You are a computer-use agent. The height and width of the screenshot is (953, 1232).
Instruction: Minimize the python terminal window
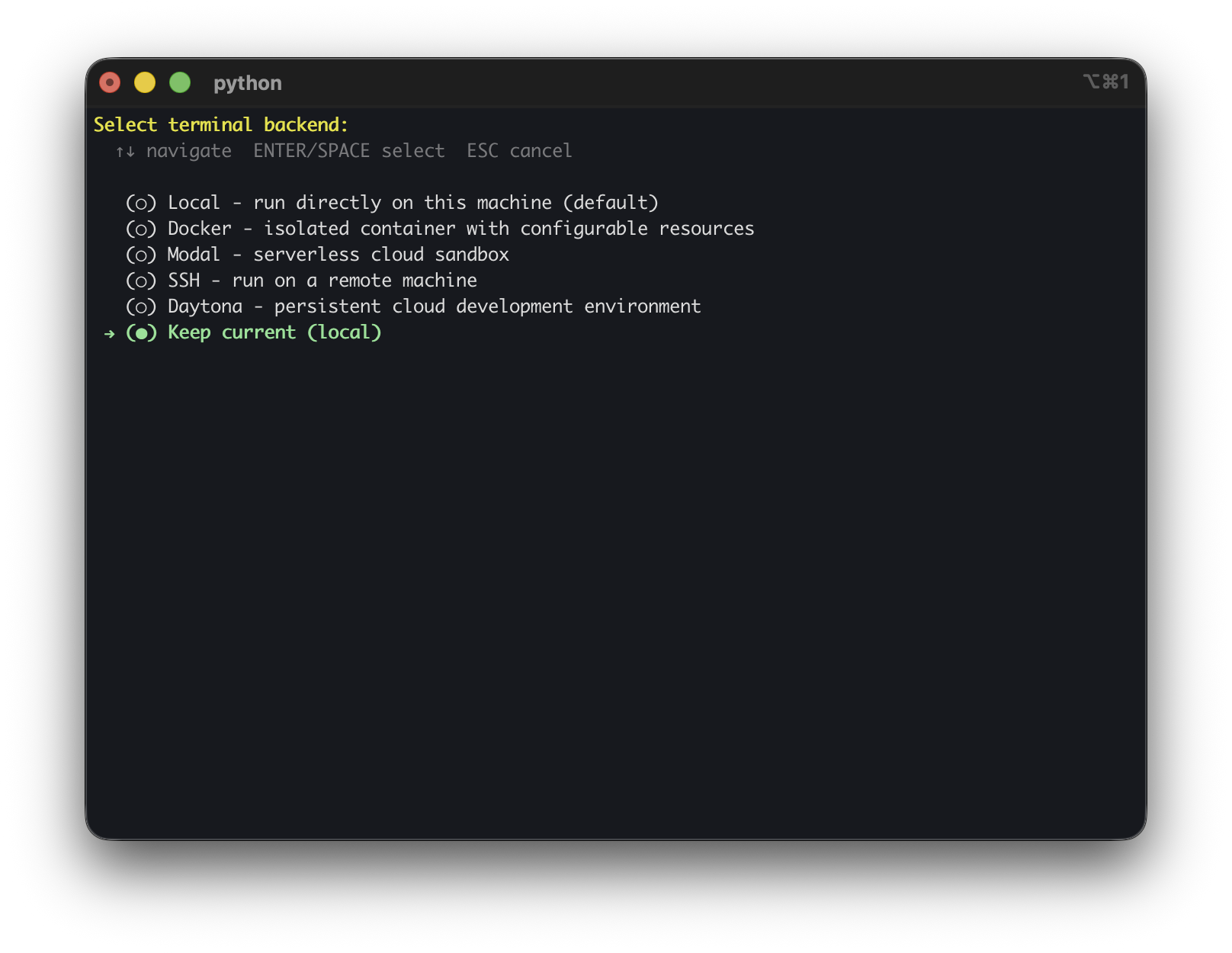(x=145, y=82)
